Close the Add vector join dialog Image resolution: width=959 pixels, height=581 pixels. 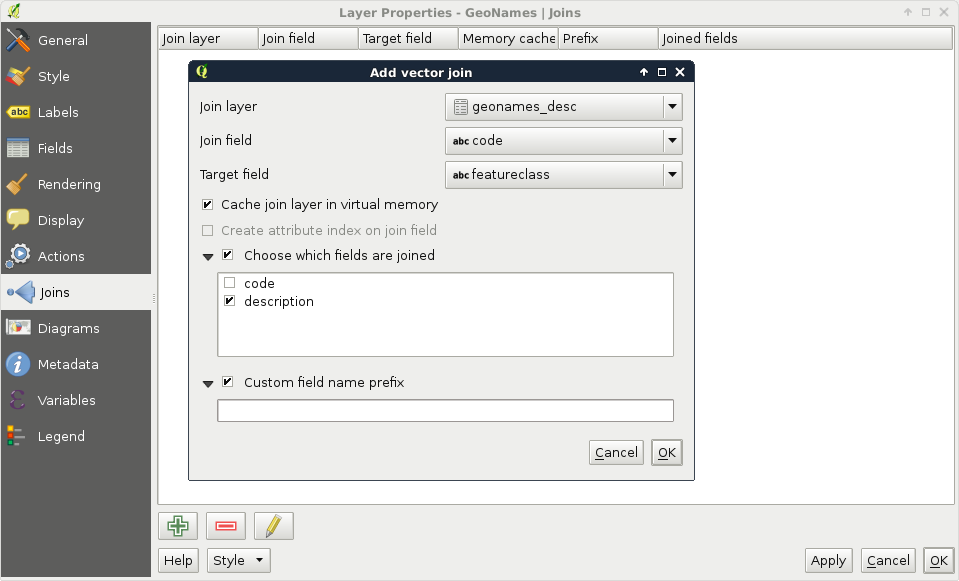point(679,72)
